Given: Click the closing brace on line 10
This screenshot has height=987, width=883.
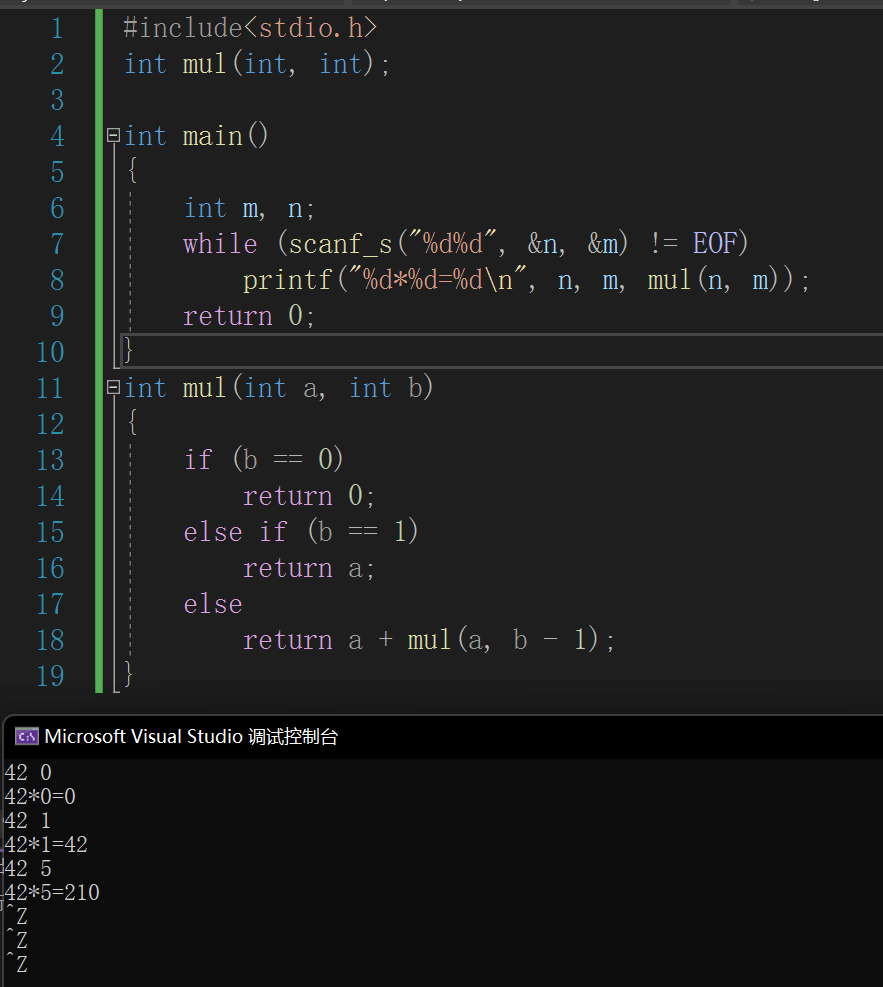Looking at the screenshot, I should [128, 350].
